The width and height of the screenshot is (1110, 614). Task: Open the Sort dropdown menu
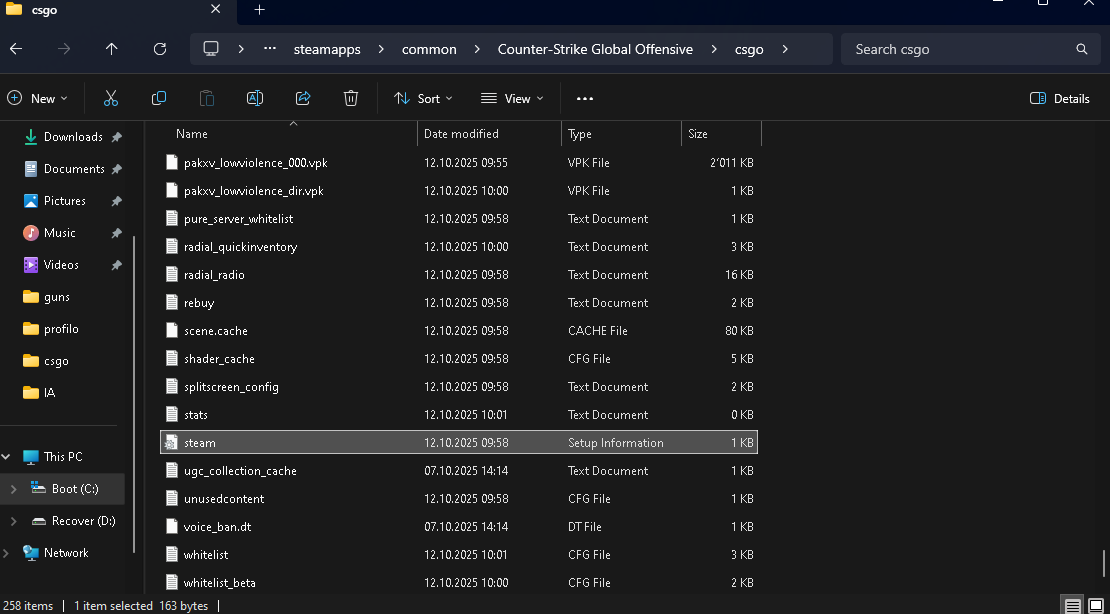click(x=423, y=98)
